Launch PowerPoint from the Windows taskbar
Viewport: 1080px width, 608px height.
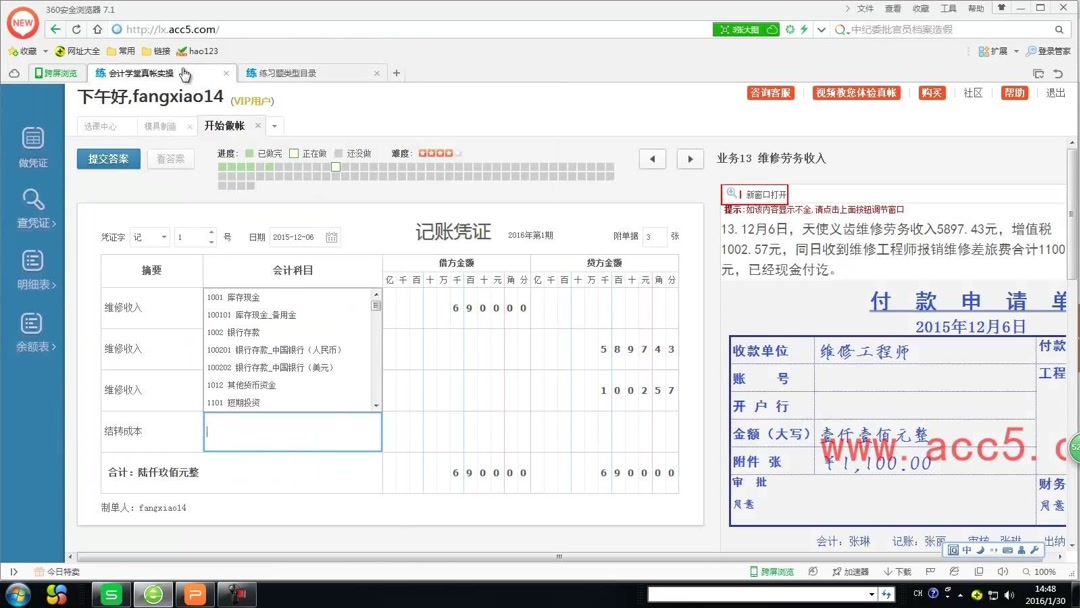(x=196, y=594)
